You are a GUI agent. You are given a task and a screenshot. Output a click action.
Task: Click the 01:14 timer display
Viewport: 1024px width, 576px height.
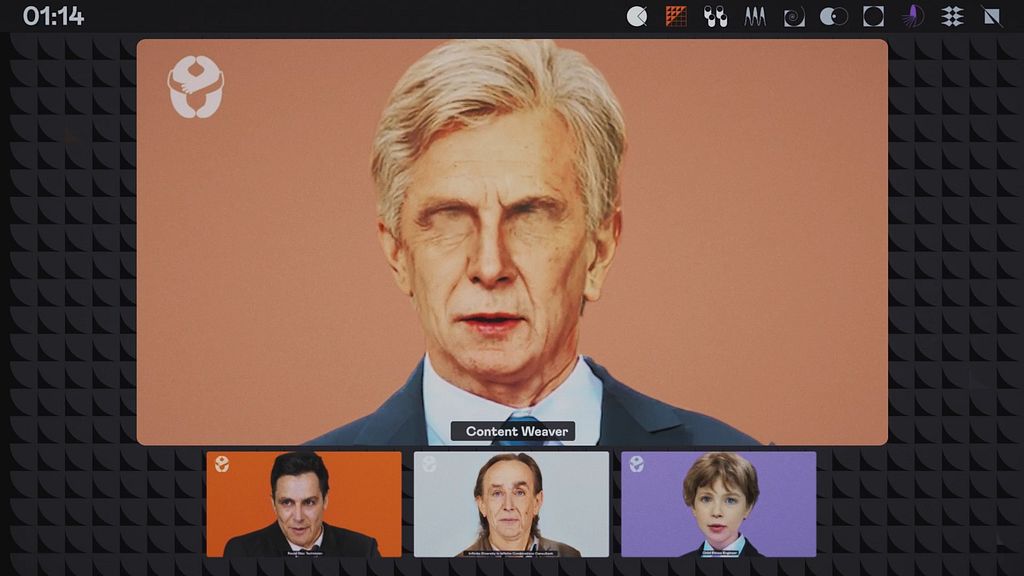54,16
